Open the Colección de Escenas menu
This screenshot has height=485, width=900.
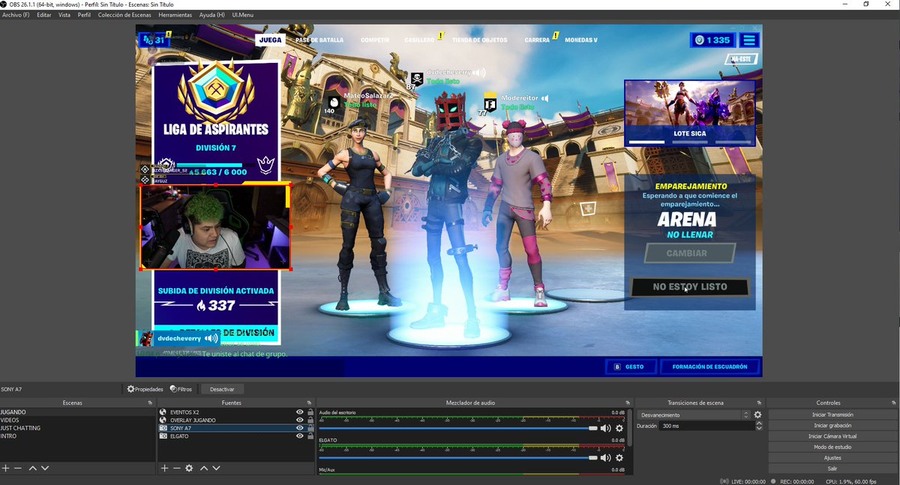125,15
